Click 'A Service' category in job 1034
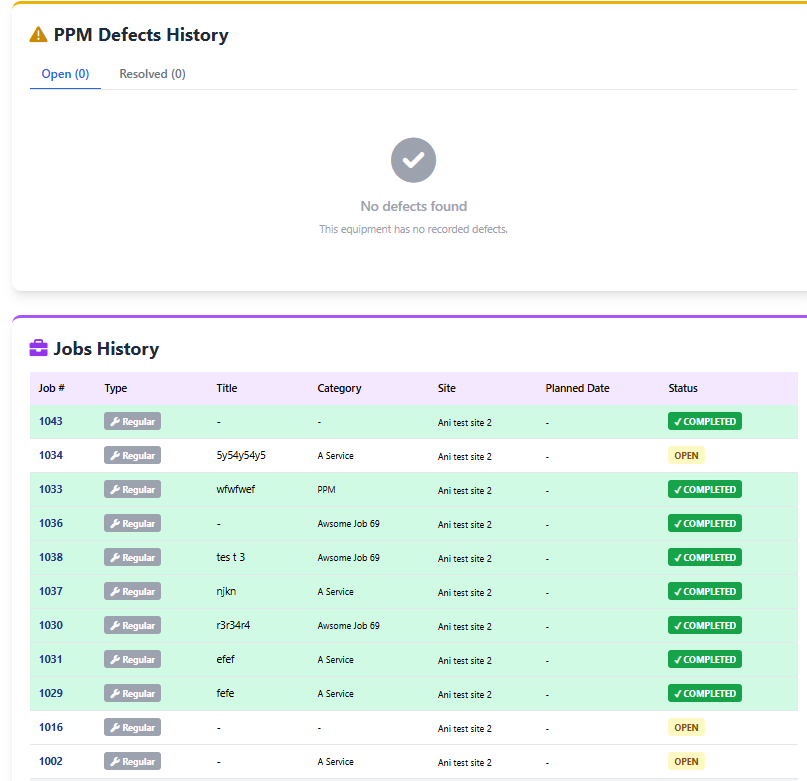 (336, 456)
